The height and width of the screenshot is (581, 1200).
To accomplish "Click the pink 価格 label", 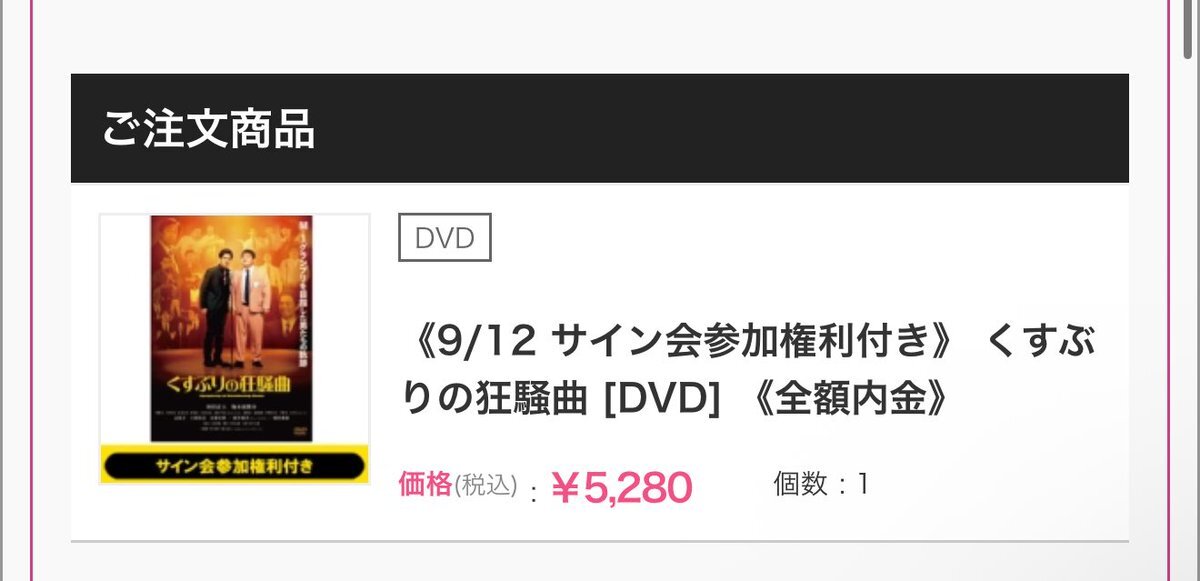I will tap(426, 484).
